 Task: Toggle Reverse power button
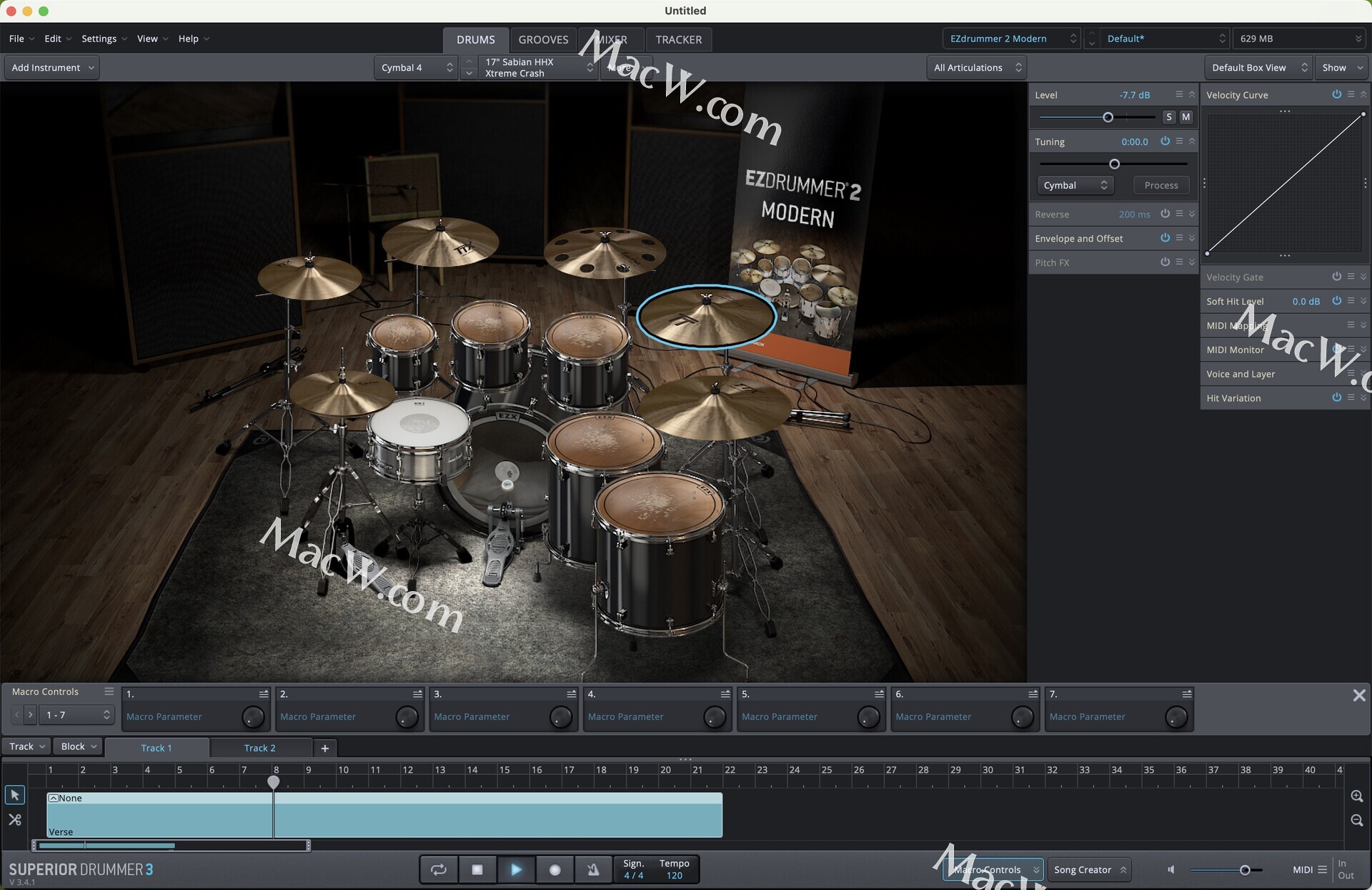pos(1165,213)
